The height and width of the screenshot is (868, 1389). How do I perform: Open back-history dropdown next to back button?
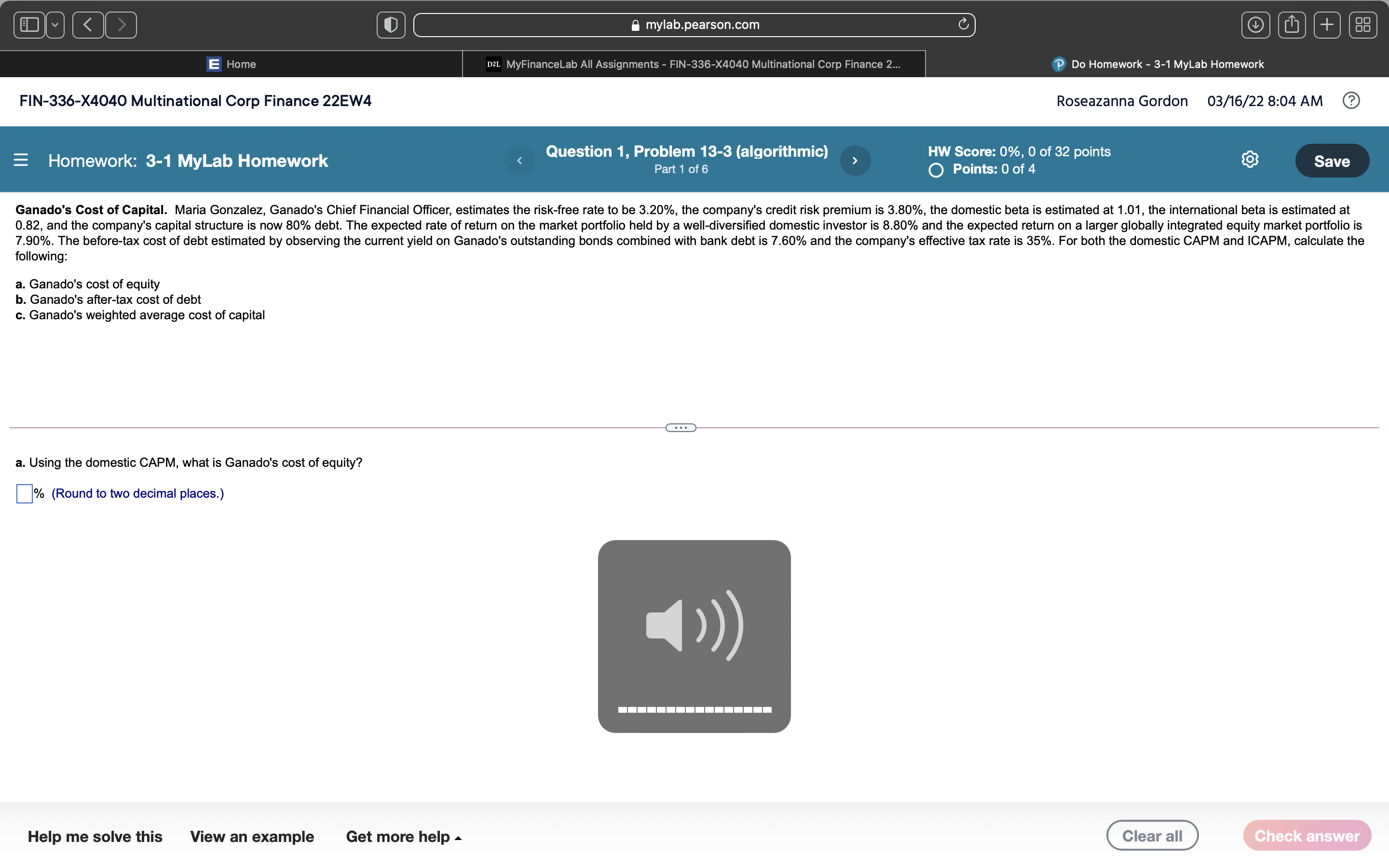click(x=54, y=24)
